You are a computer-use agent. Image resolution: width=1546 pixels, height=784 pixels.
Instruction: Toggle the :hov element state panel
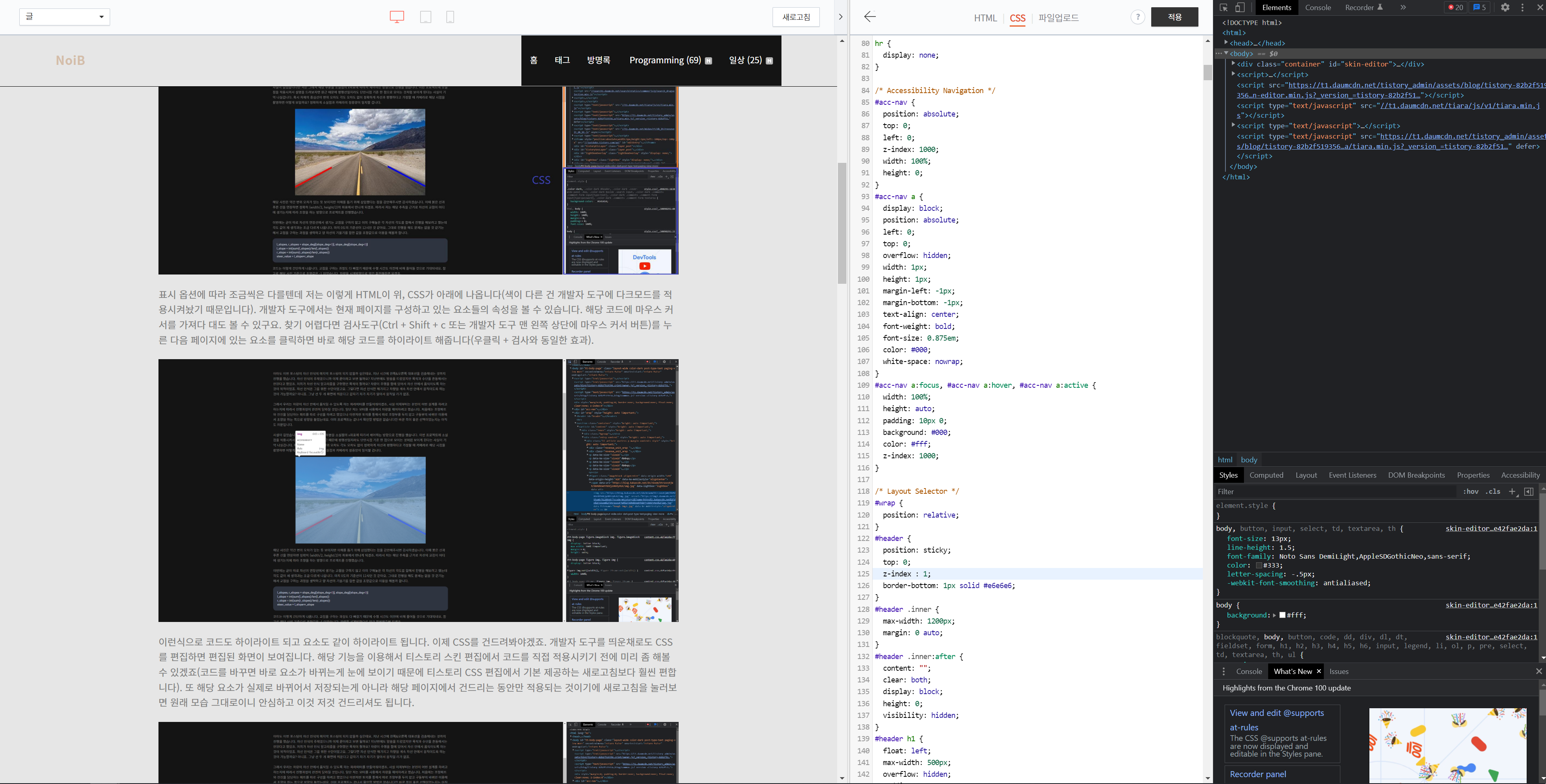click(x=1470, y=492)
